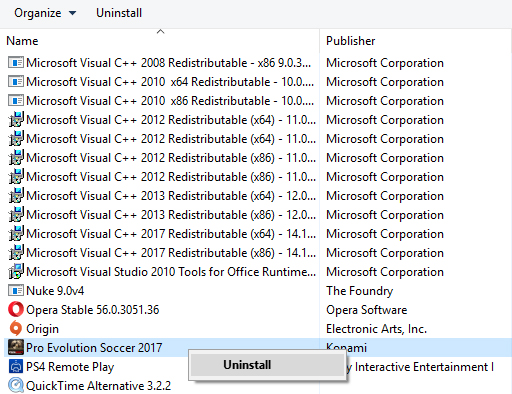
Task: Click the red Opera browser icon
Action: tap(16, 310)
